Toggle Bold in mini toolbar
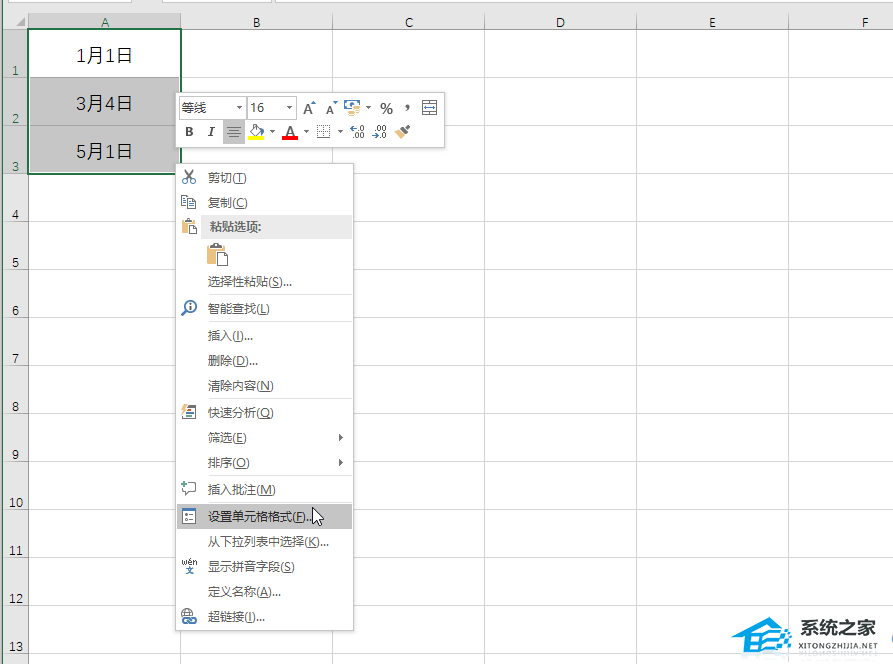Image resolution: width=893 pixels, height=664 pixels. tap(189, 132)
